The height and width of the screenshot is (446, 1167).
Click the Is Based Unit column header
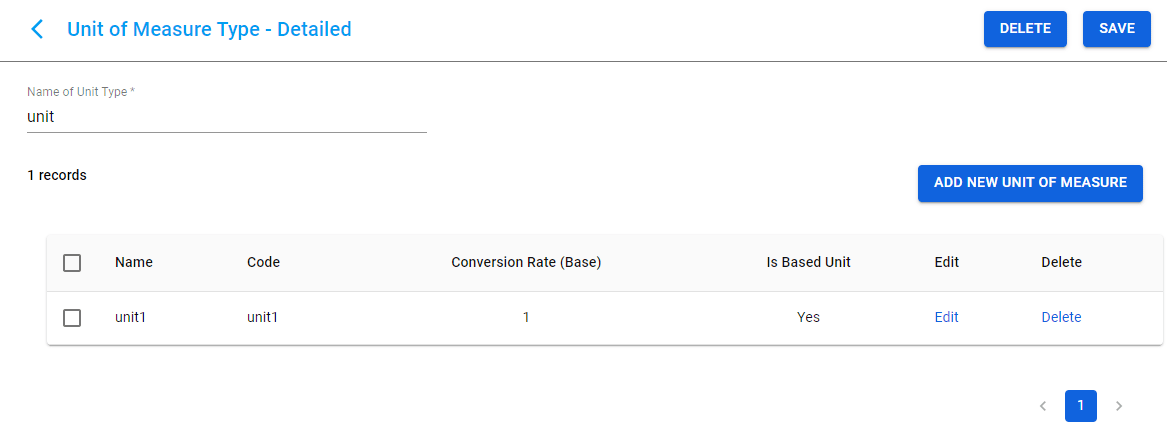(808, 262)
